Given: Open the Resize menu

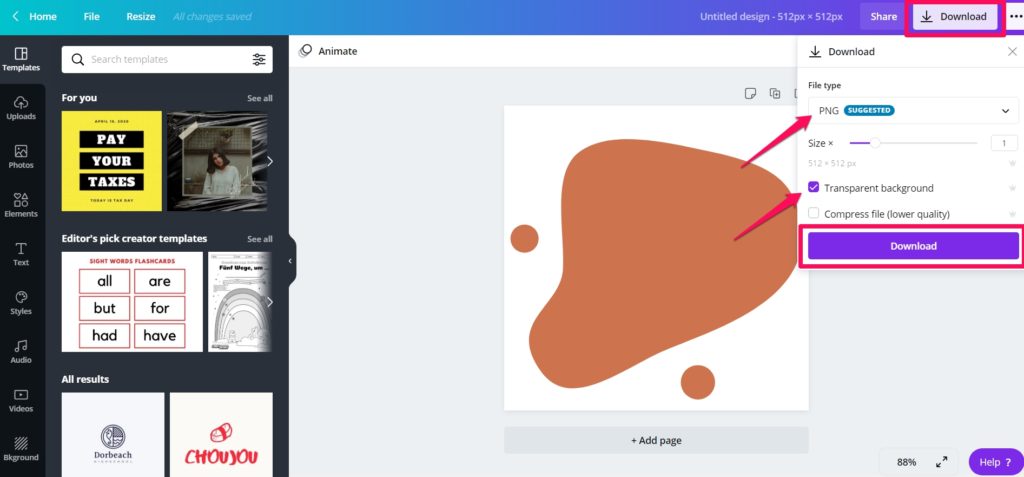Looking at the screenshot, I should [x=141, y=16].
